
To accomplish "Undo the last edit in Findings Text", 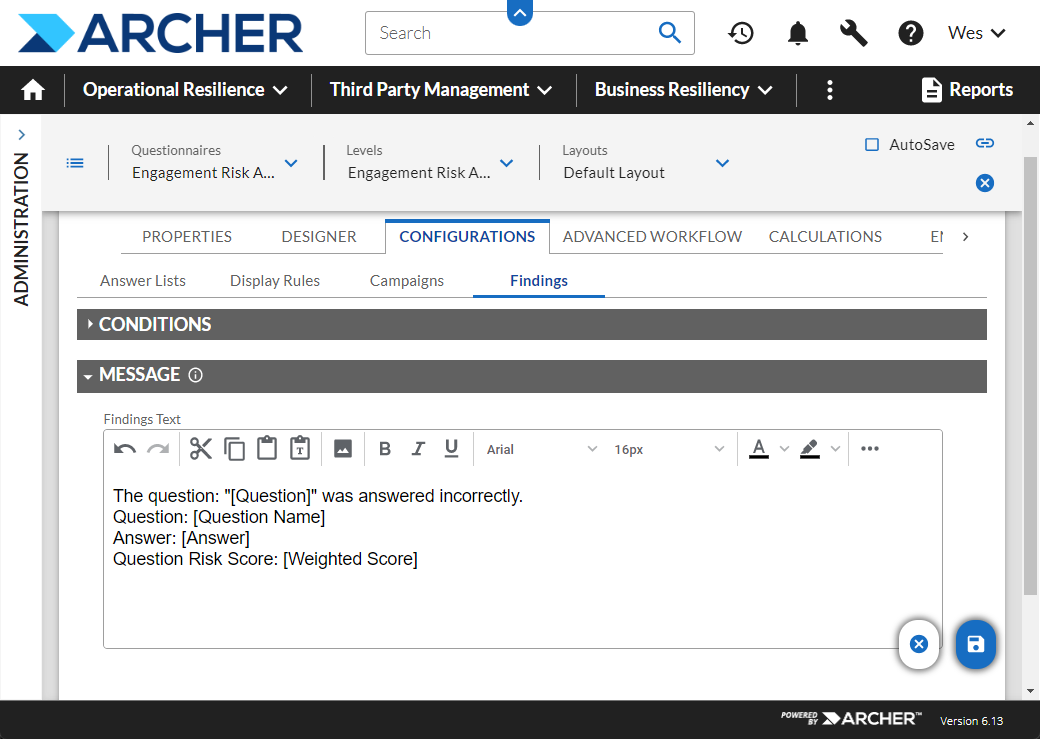I will (x=125, y=449).
